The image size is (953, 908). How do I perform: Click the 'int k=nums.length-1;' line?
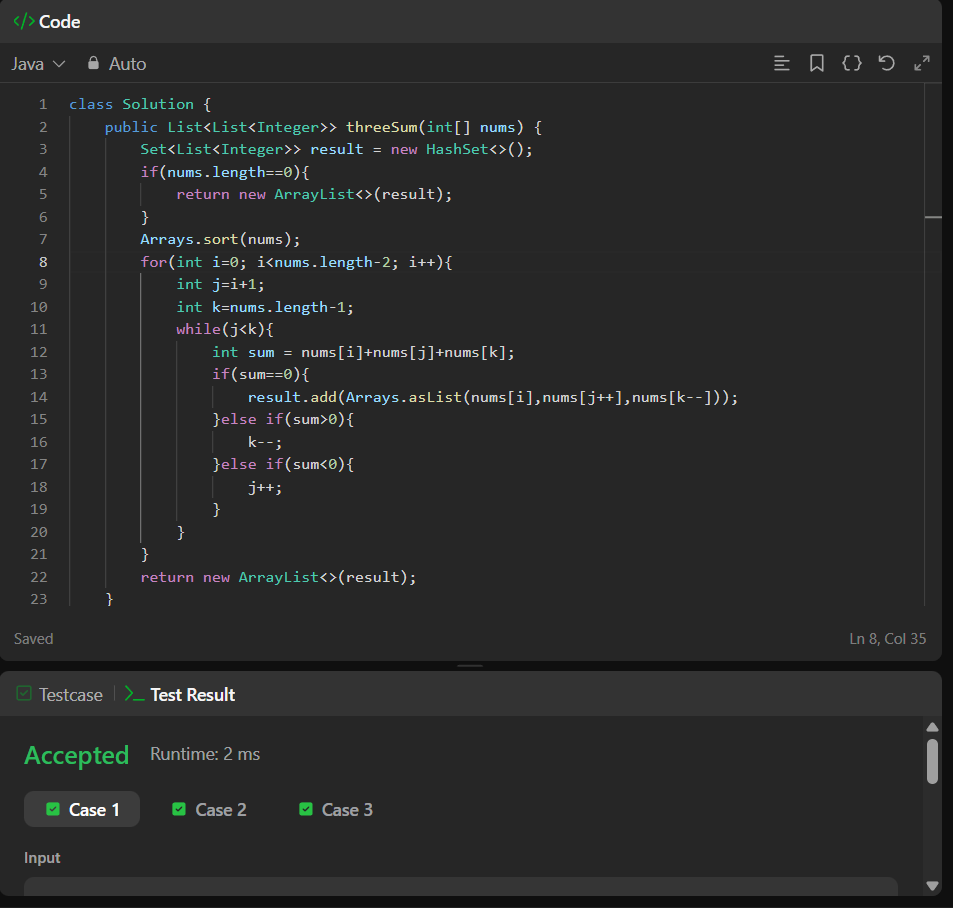click(265, 307)
